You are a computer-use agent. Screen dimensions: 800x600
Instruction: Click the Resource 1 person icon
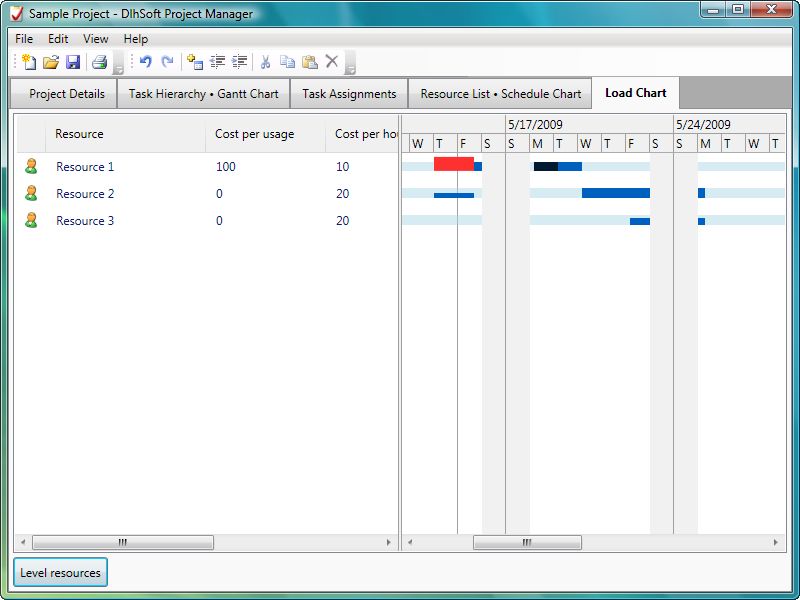[31, 166]
